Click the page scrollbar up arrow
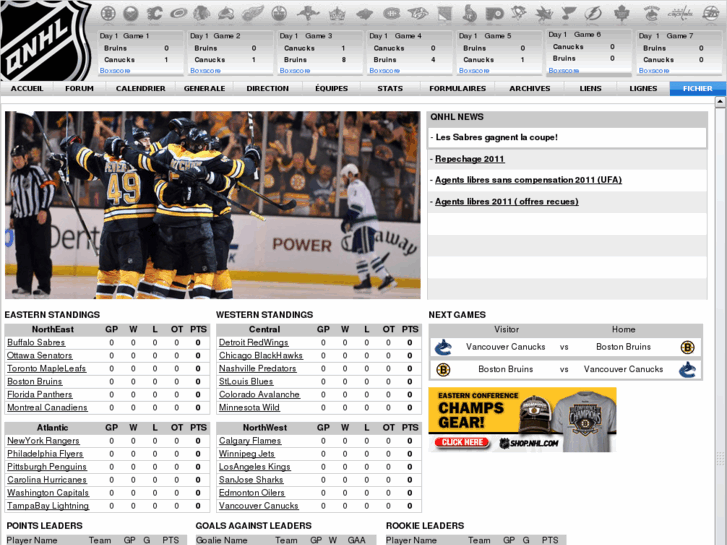The height and width of the screenshot is (545, 727). click(x=720, y=101)
